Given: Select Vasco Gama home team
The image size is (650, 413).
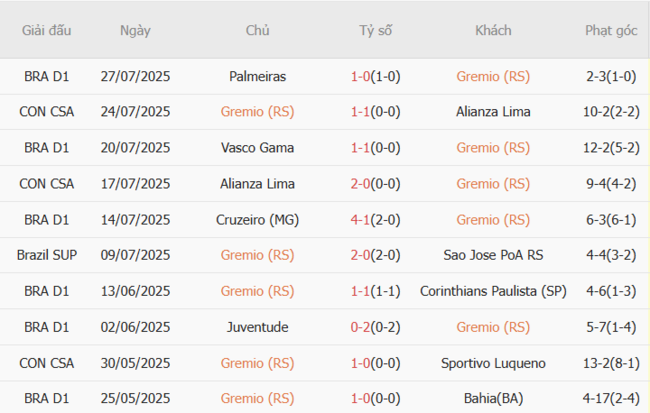Looking at the screenshot, I should pos(257,147).
